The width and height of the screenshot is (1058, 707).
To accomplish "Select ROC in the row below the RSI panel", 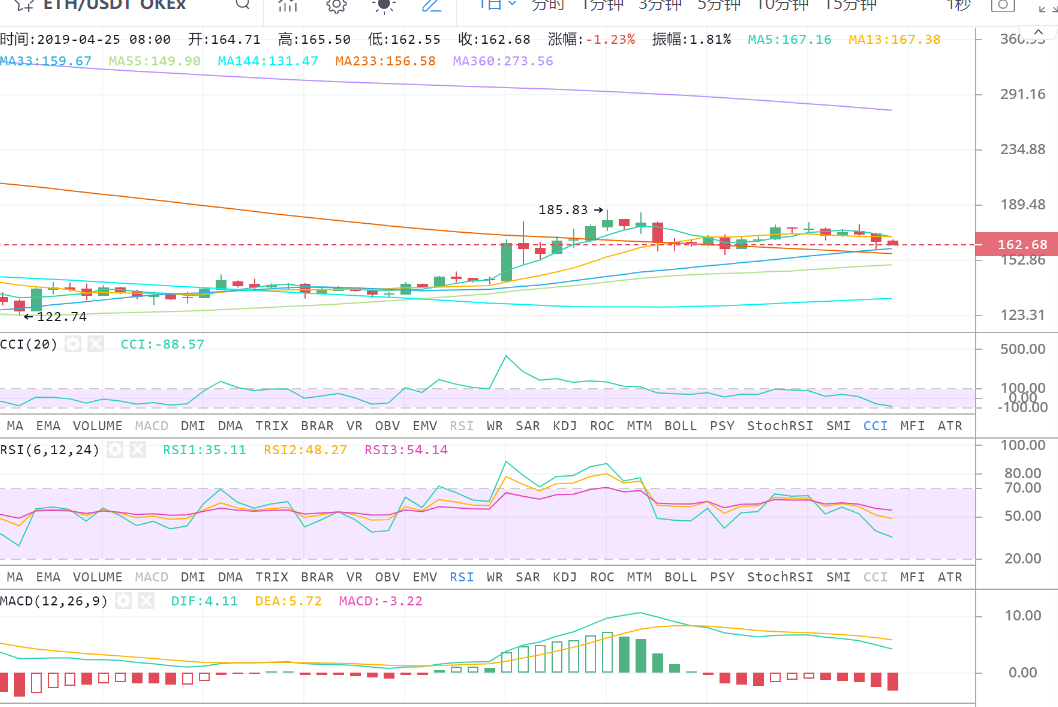I will pos(602,577).
